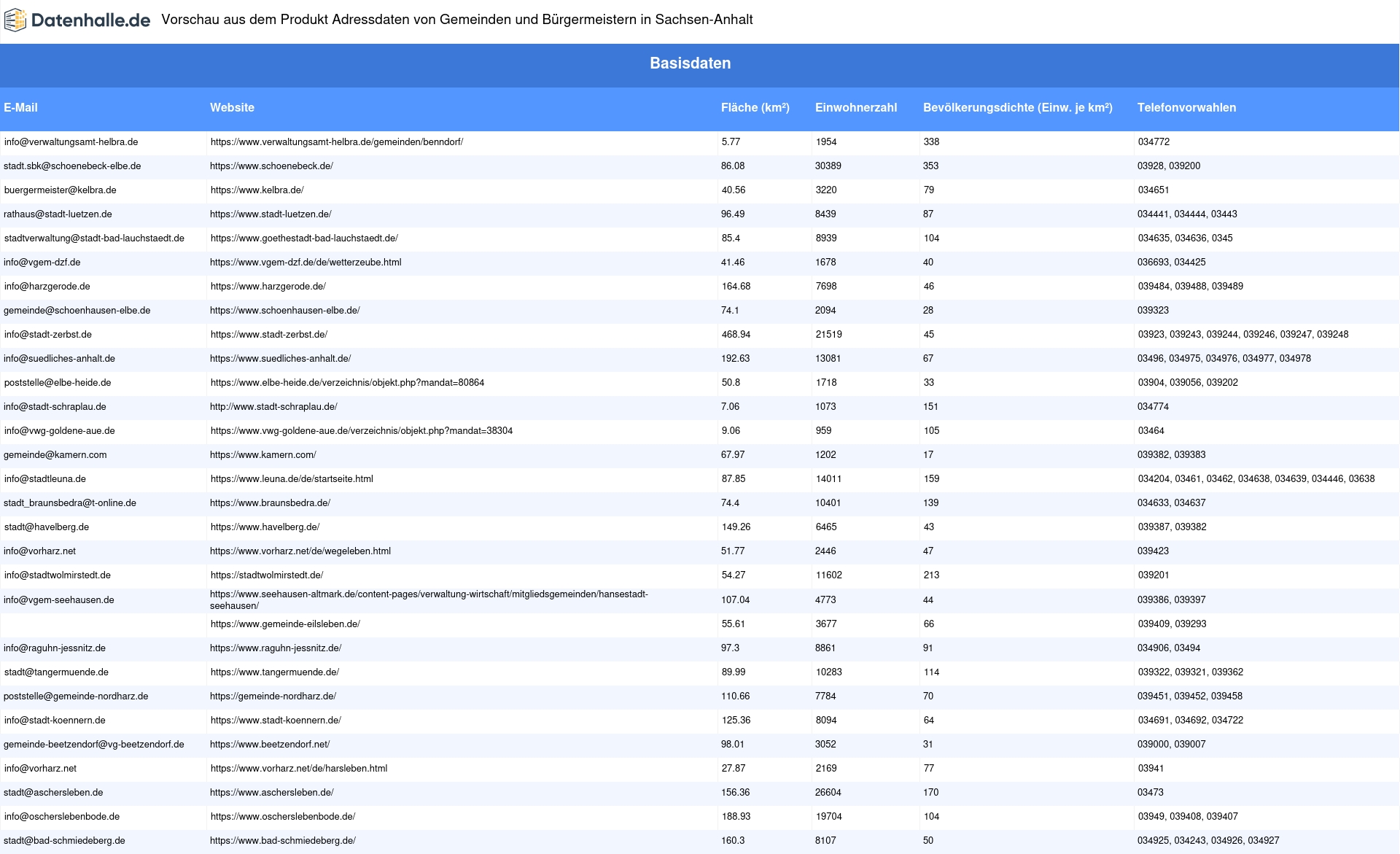Click the Datenhalle.de logo

pos(77,20)
